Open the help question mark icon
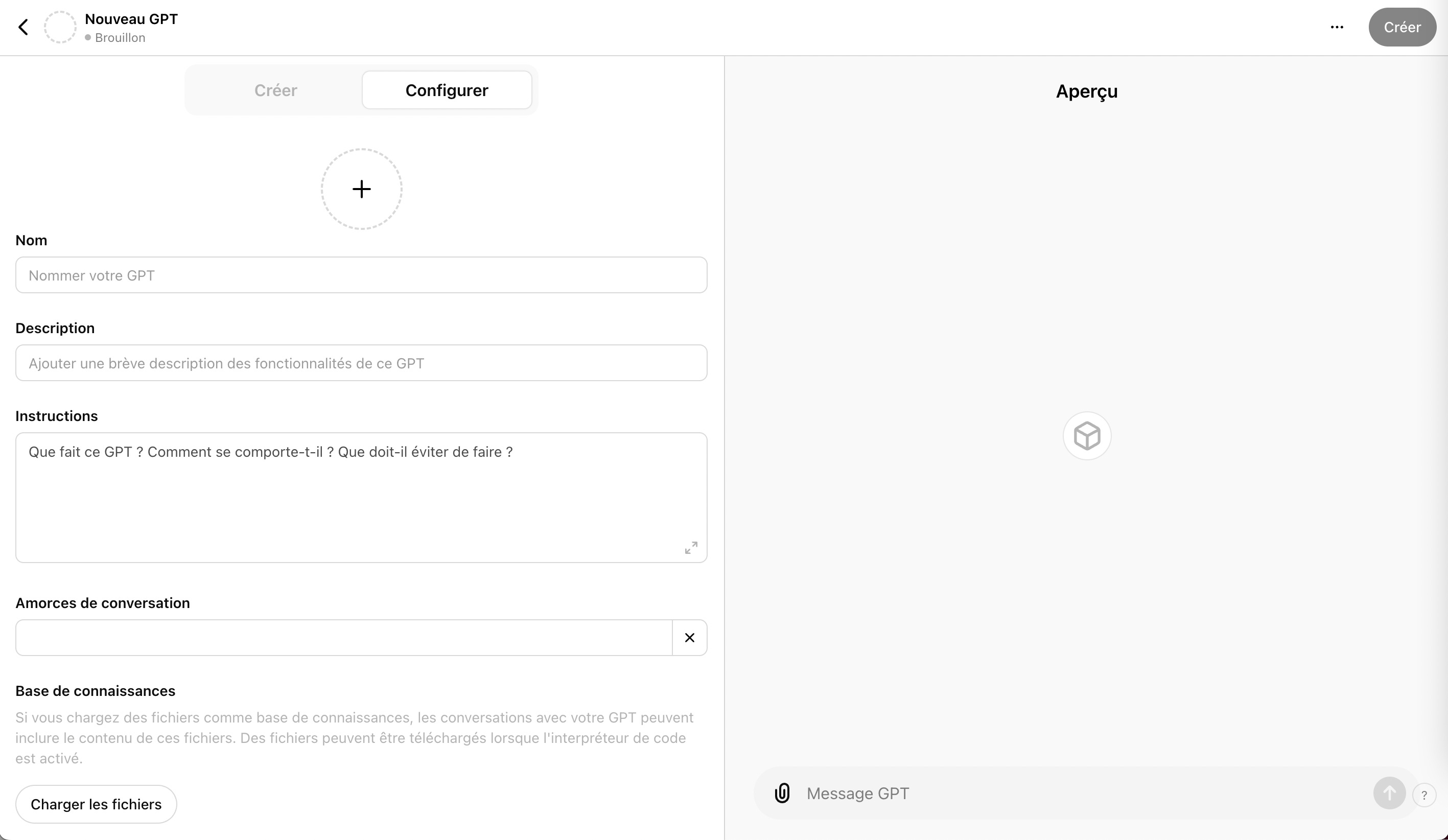This screenshot has width=1448, height=840. coord(1424,795)
